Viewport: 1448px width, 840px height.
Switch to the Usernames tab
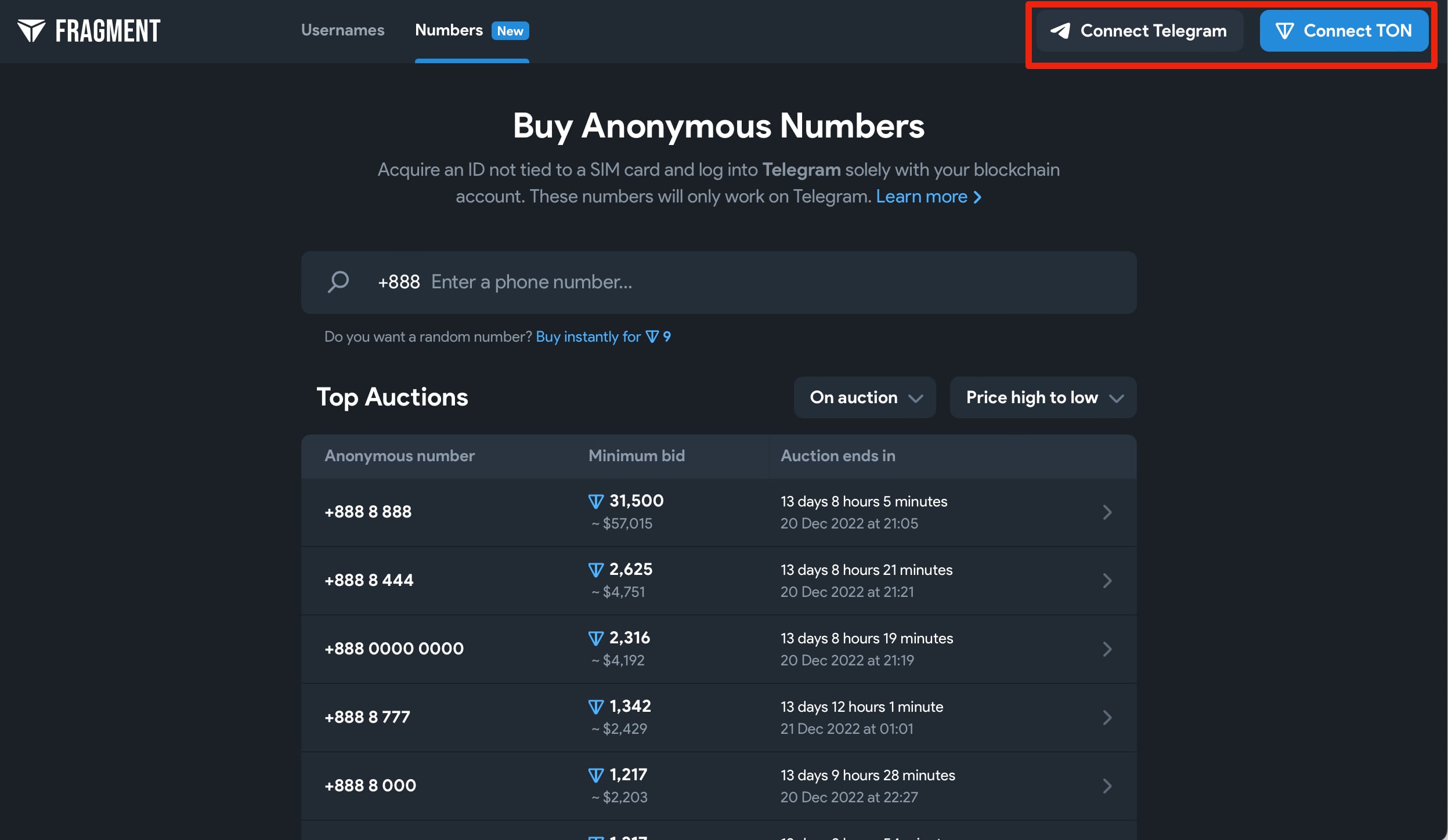(x=342, y=30)
